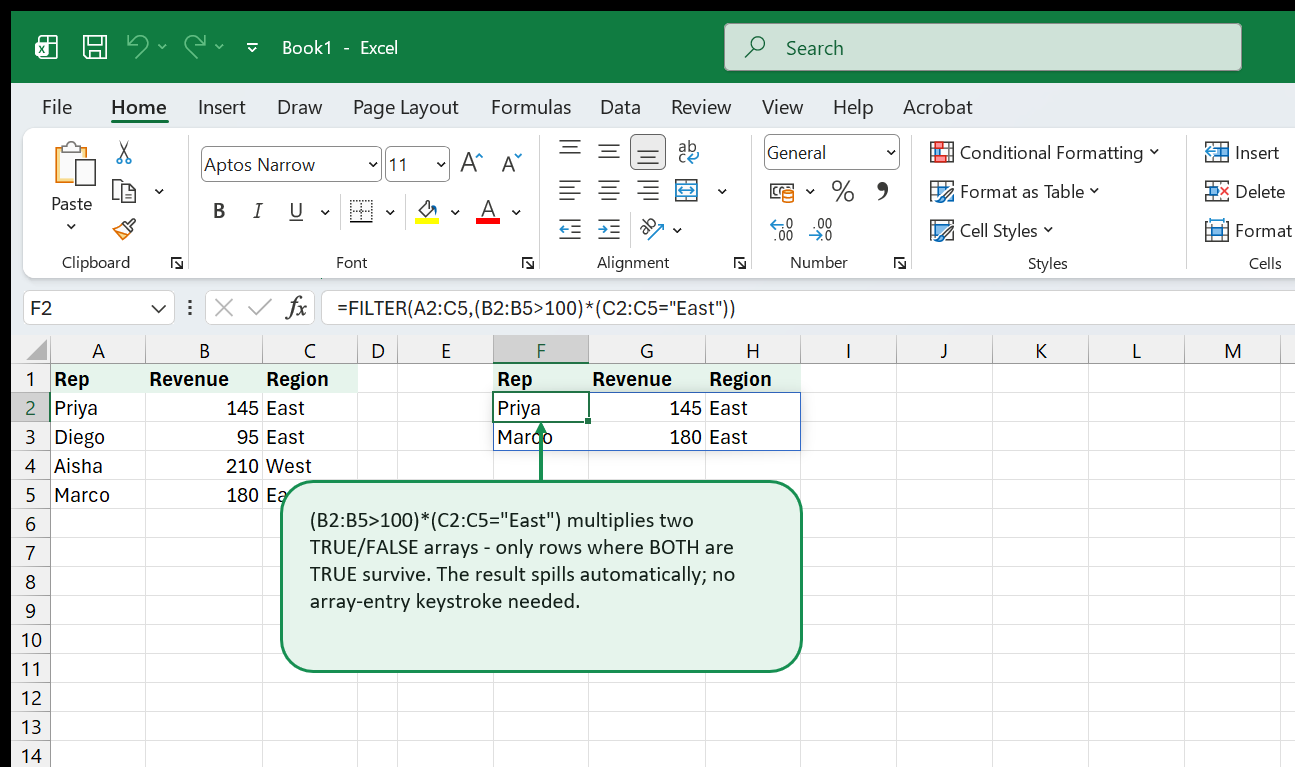Select cell containing Aisha

[x=98, y=466]
